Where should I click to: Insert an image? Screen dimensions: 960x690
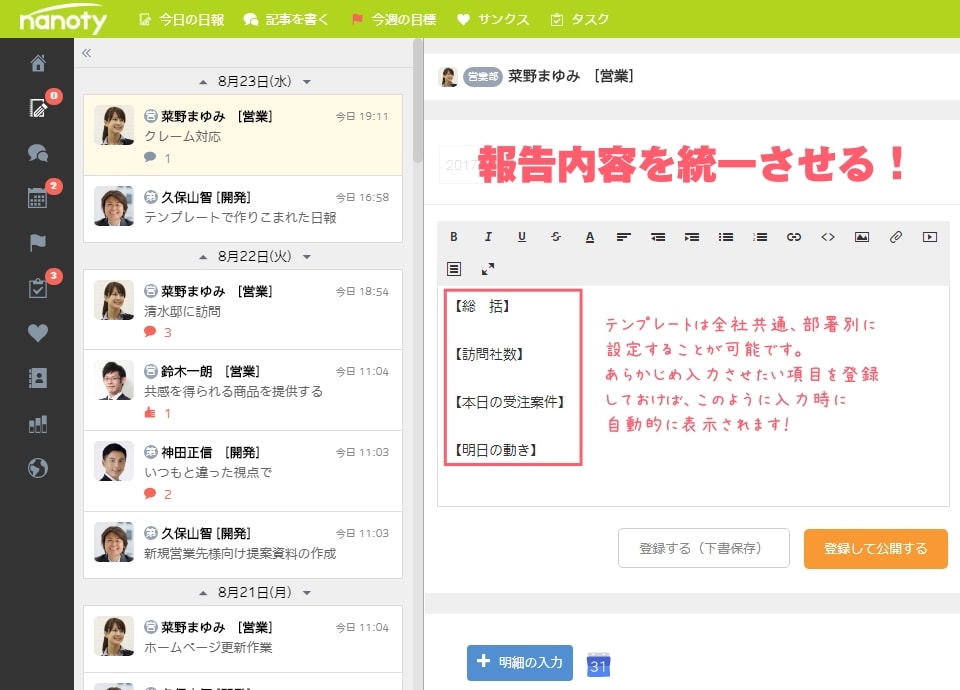coord(862,237)
